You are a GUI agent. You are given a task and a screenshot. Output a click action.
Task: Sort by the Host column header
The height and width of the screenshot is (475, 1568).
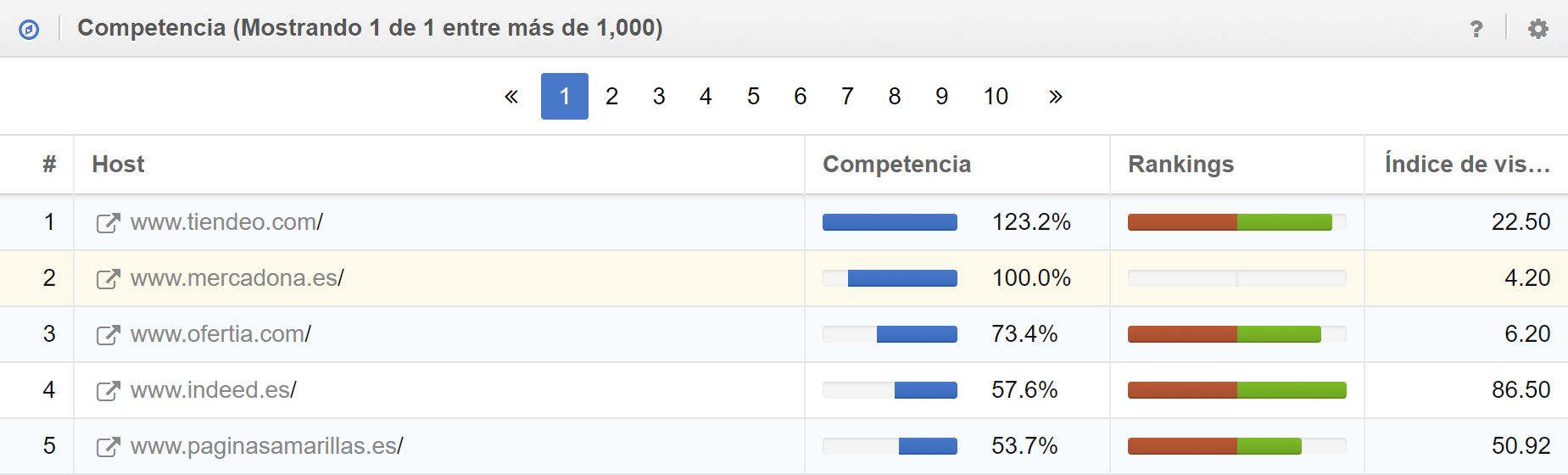119,165
